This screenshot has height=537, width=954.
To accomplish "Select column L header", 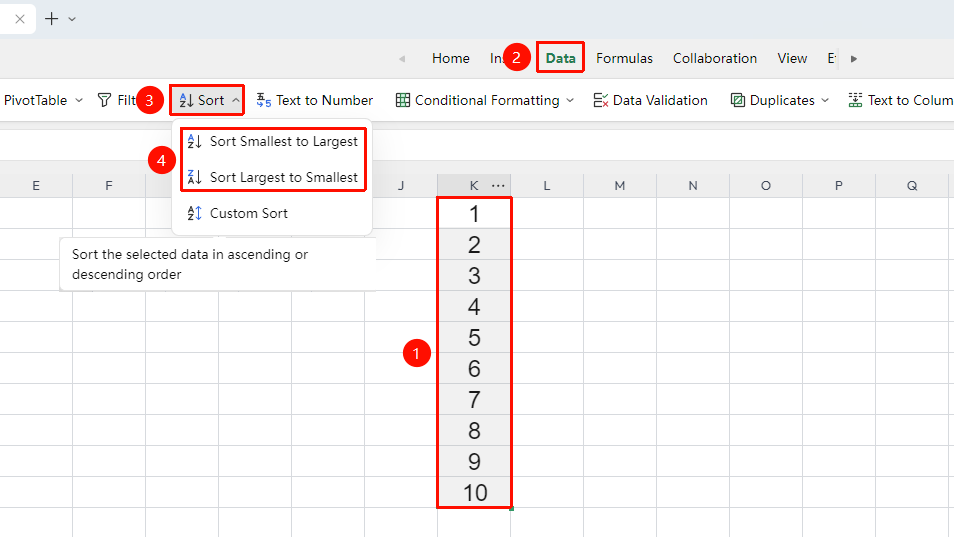I will coord(547,186).
